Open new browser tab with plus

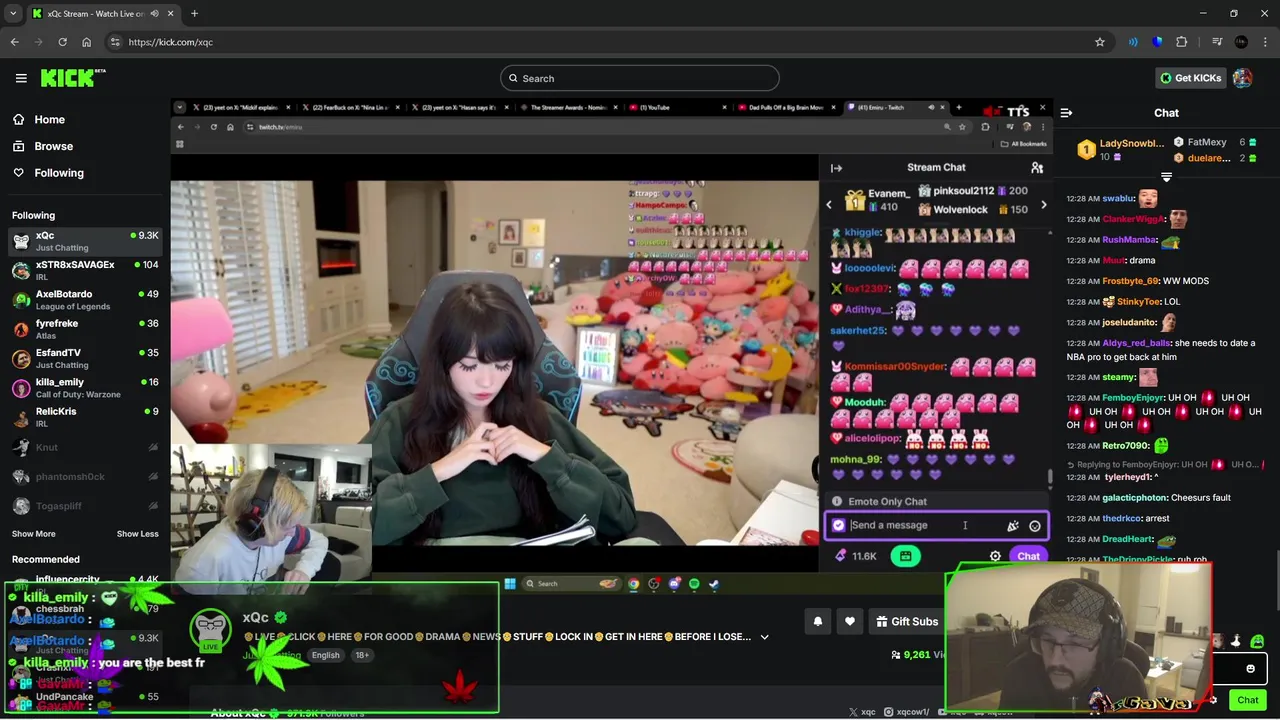click(x=194, y=14)
